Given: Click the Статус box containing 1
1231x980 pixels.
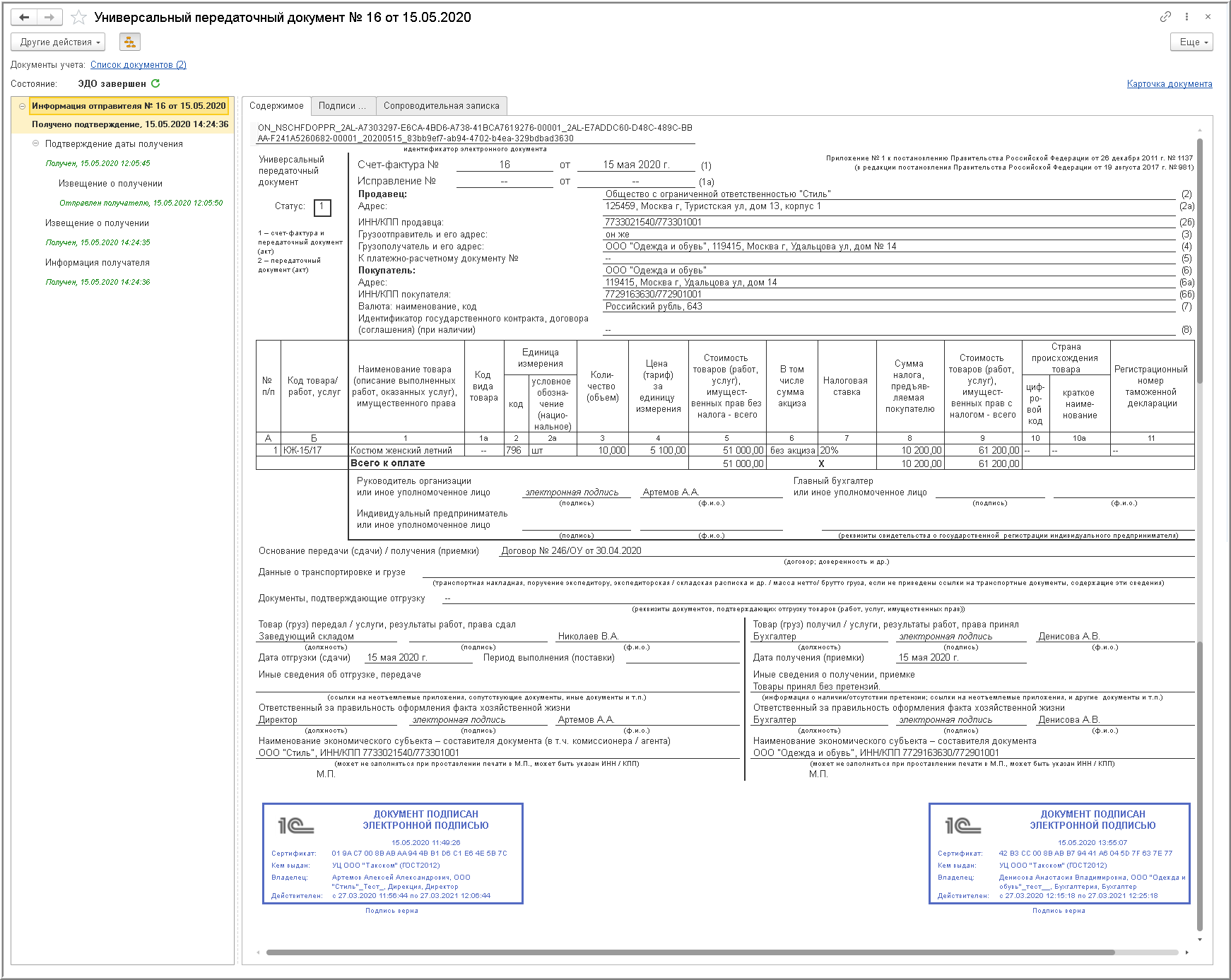Looking at the screenshot, I should point(322,207).
